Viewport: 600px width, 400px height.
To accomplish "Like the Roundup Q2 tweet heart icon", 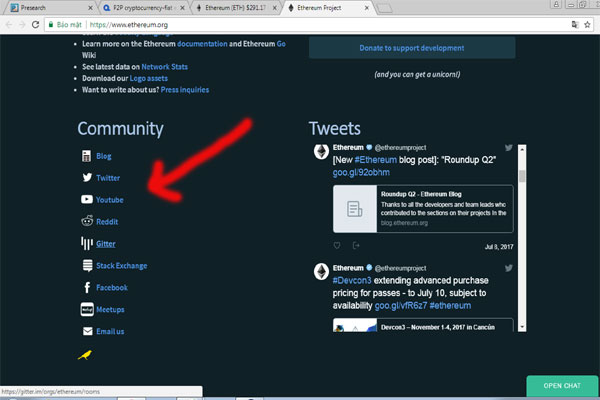I will [337, 245].
